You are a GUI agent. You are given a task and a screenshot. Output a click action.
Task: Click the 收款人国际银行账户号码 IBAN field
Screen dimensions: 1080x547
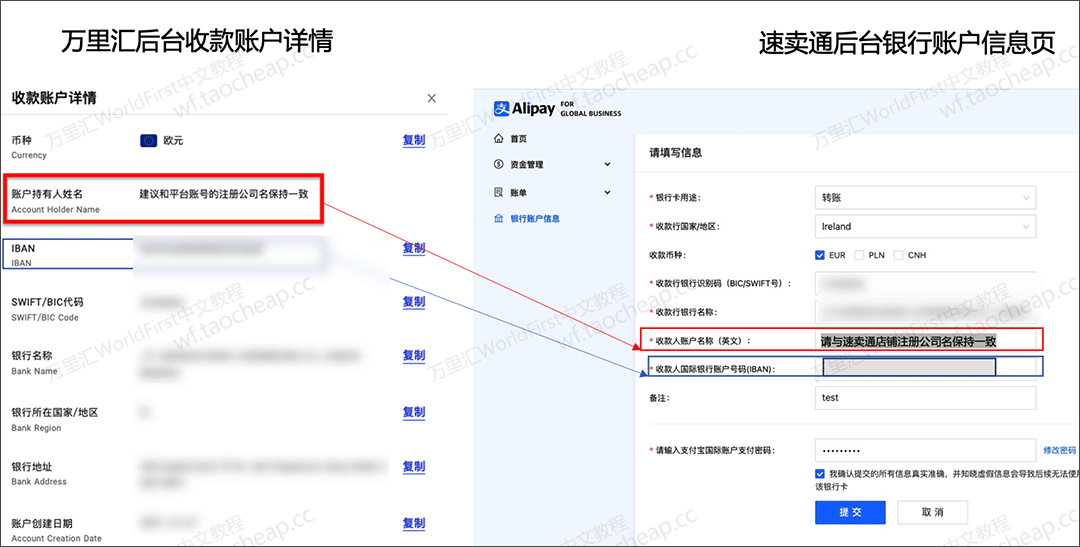(925, 368)
